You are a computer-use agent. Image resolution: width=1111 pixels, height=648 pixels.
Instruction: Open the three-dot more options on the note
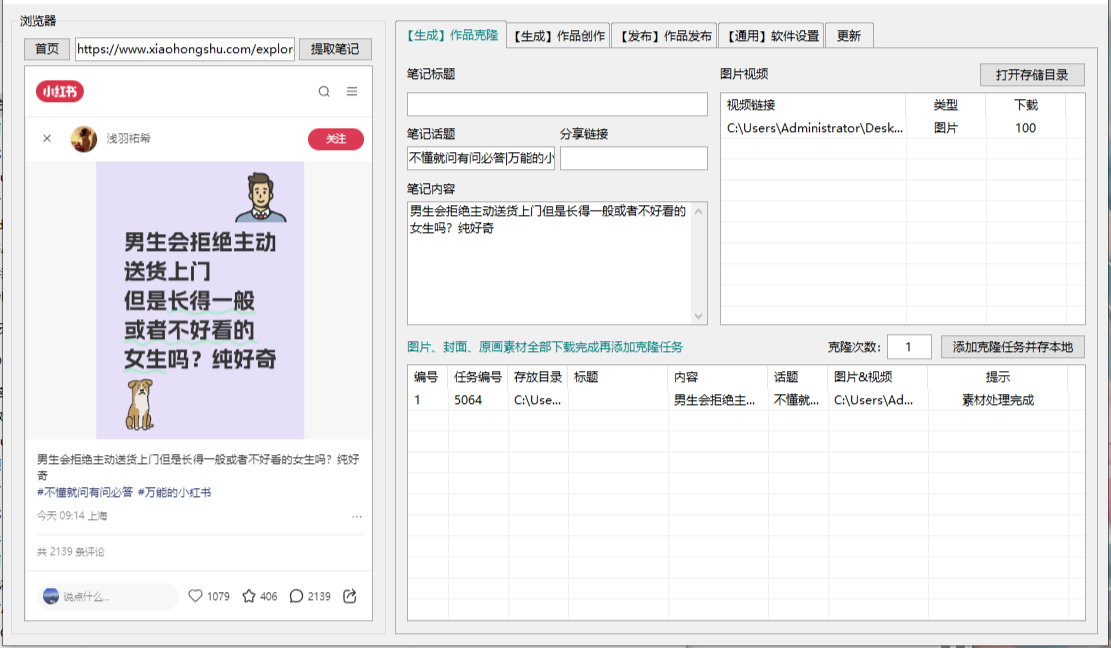pyautogui.click(x=357, y=516)
